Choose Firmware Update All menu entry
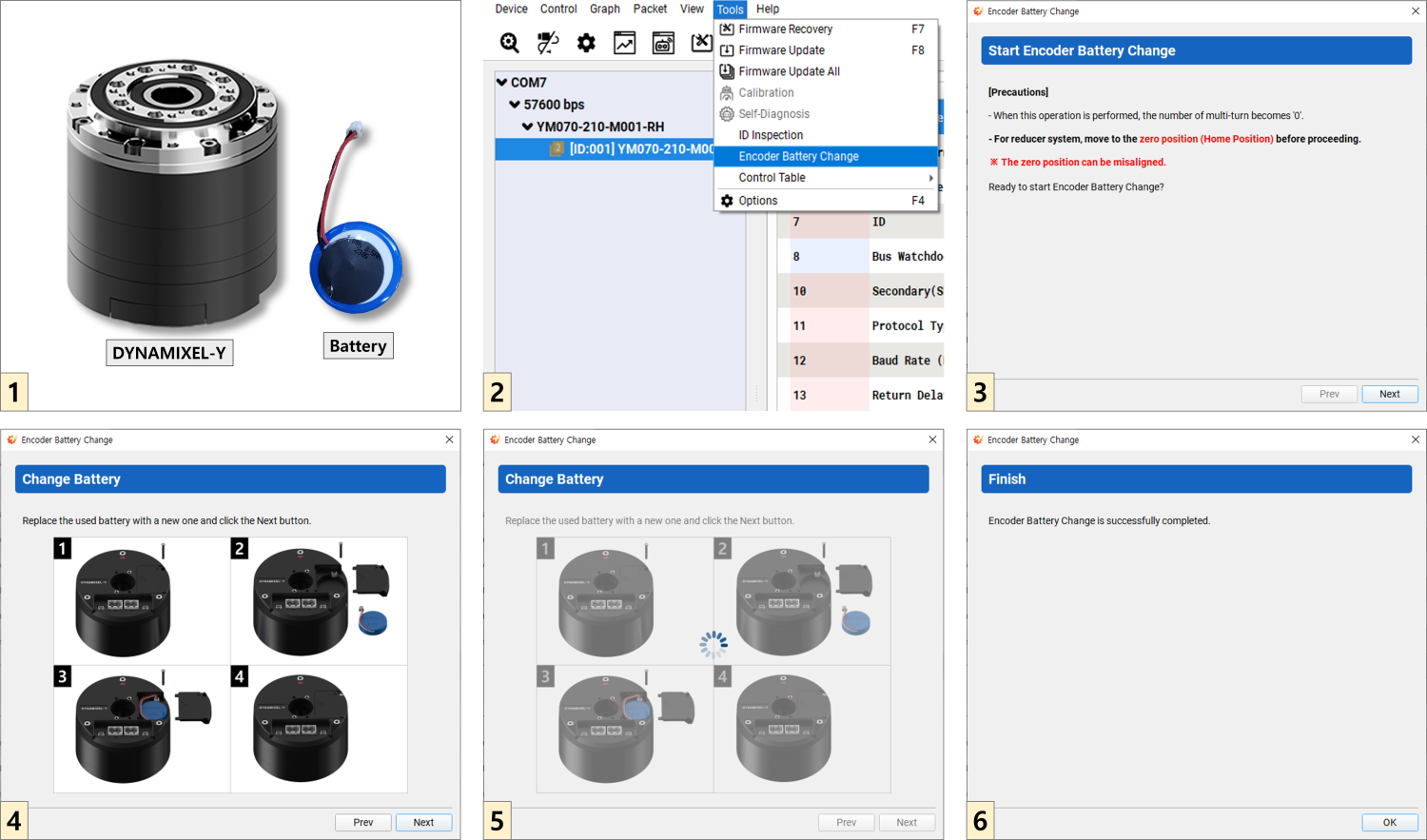This screenshot has width=1427, height=840. coord(826,71)
